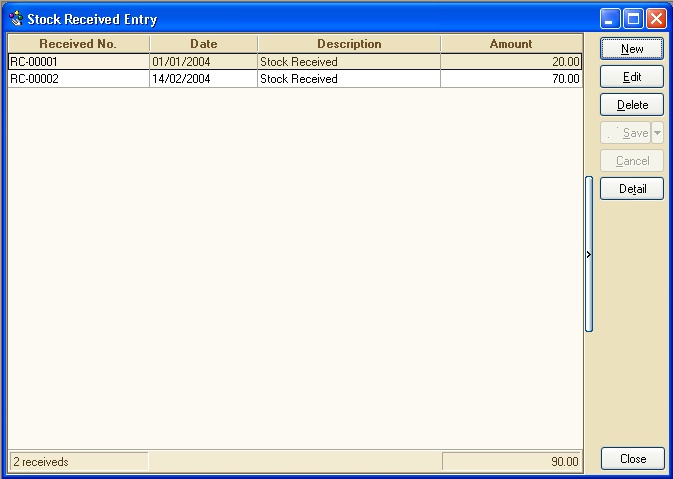The image size is (673, 479).
Task: Select row RC-00001
Action: tap(295, 62)
